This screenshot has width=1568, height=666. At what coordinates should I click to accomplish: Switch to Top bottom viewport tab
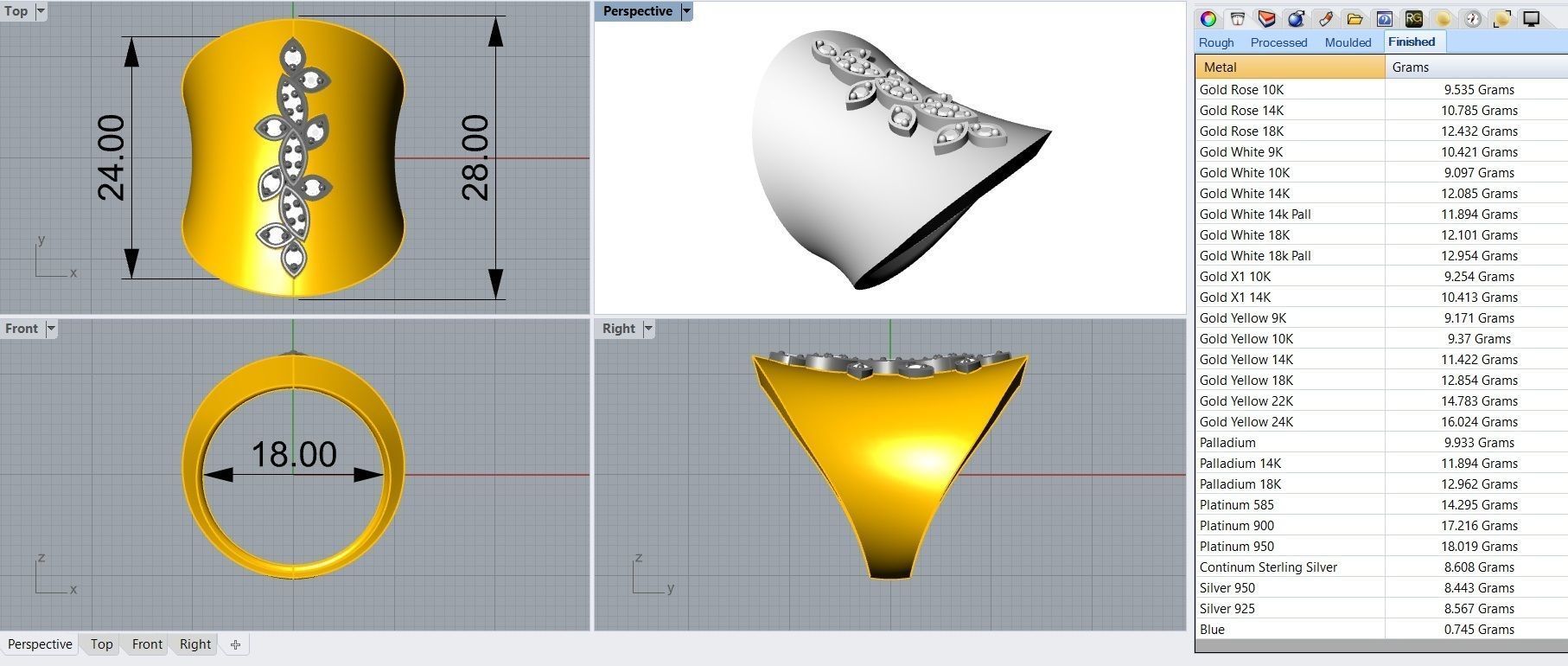pyautogui.click(x=102, y=644)
